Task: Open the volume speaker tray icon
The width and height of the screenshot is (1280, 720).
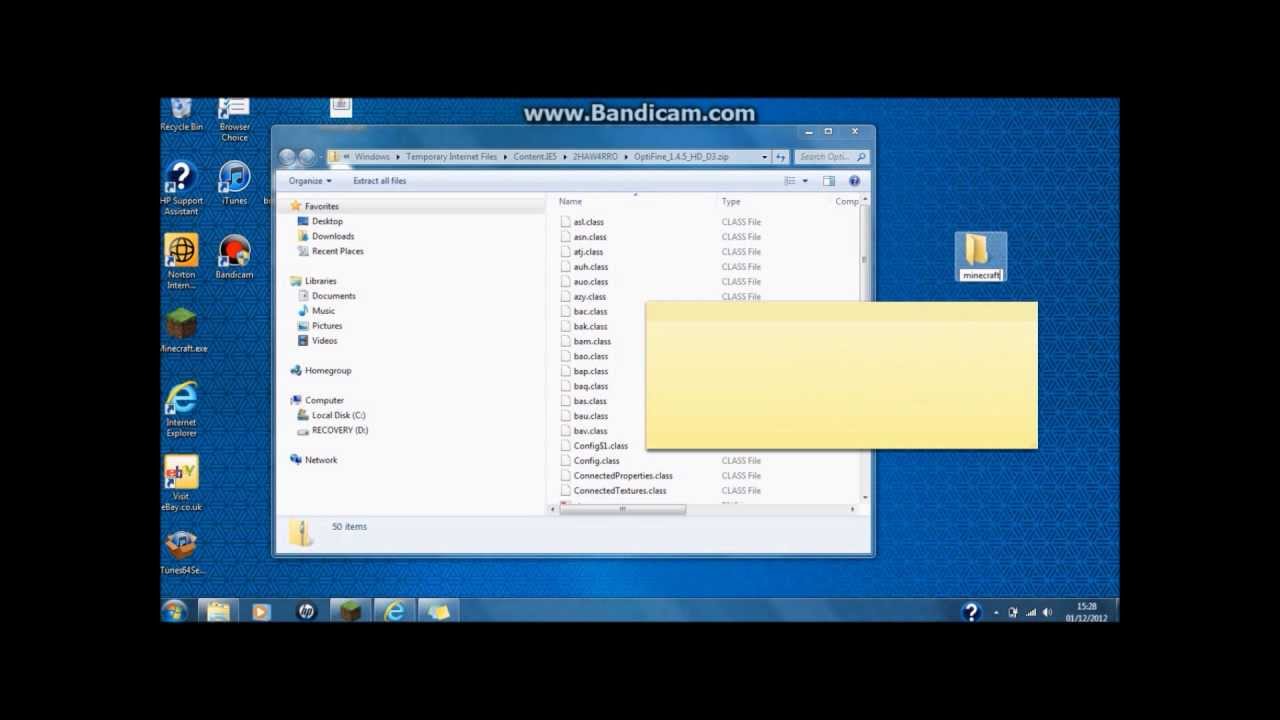Action: [x=1047, y=612]
